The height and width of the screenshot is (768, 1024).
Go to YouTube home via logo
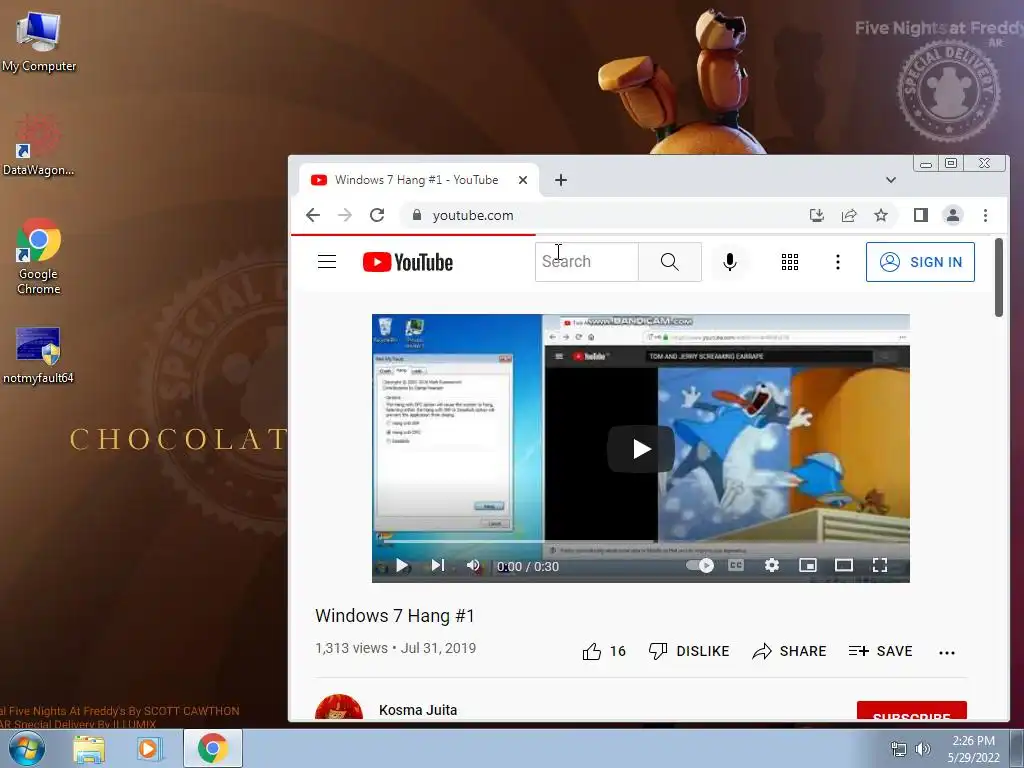408,262
